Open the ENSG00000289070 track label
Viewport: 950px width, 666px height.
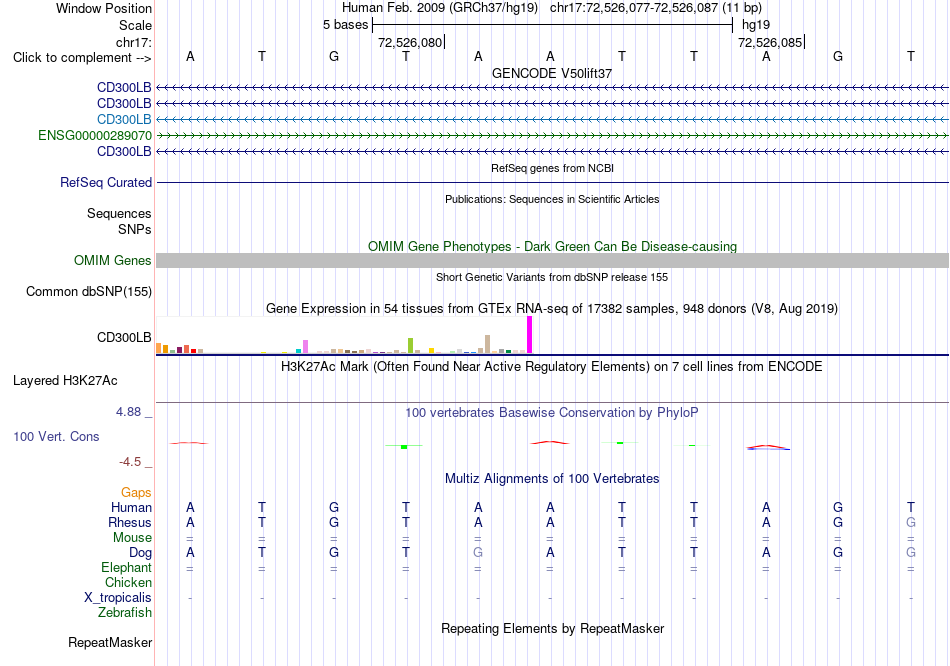pyautogui.click(x=95, y=135)
